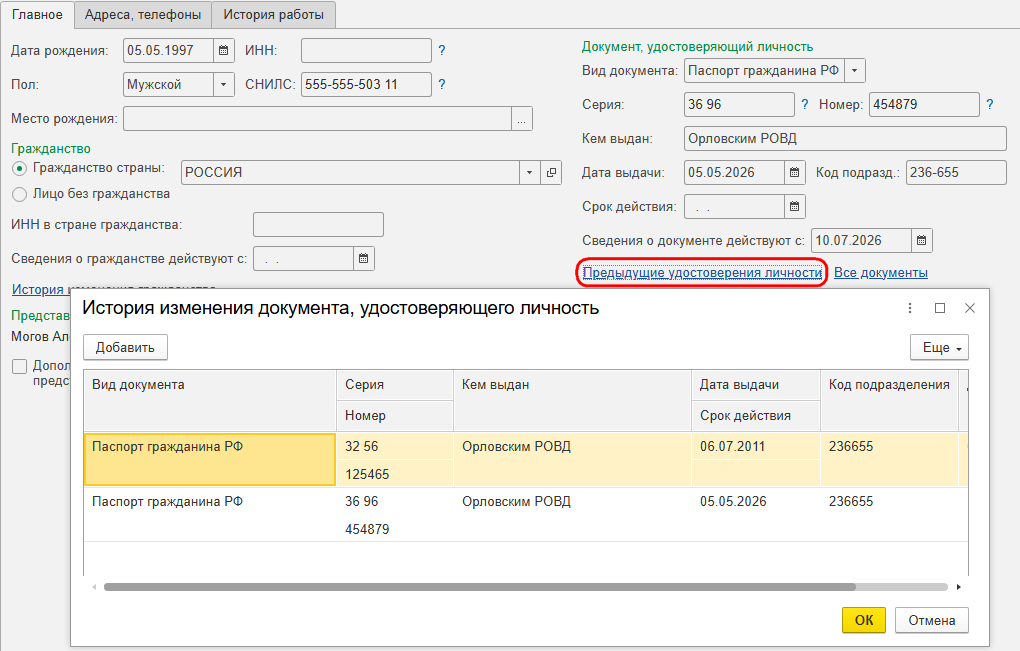The height and width of the screenshot is (651, 1020).
Task: Click the table date cell 05.05.2026
Action: point(756,501)
